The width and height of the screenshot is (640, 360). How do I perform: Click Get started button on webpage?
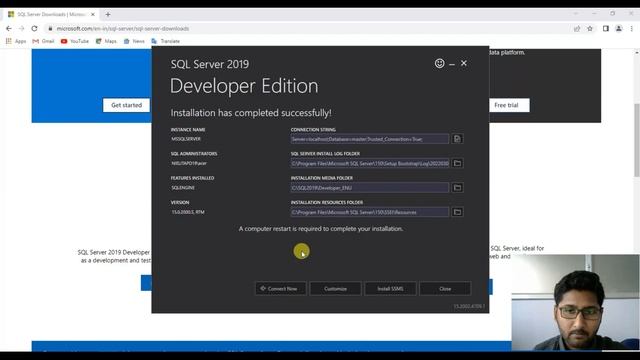pyautogui.click(x=127, y=105)
